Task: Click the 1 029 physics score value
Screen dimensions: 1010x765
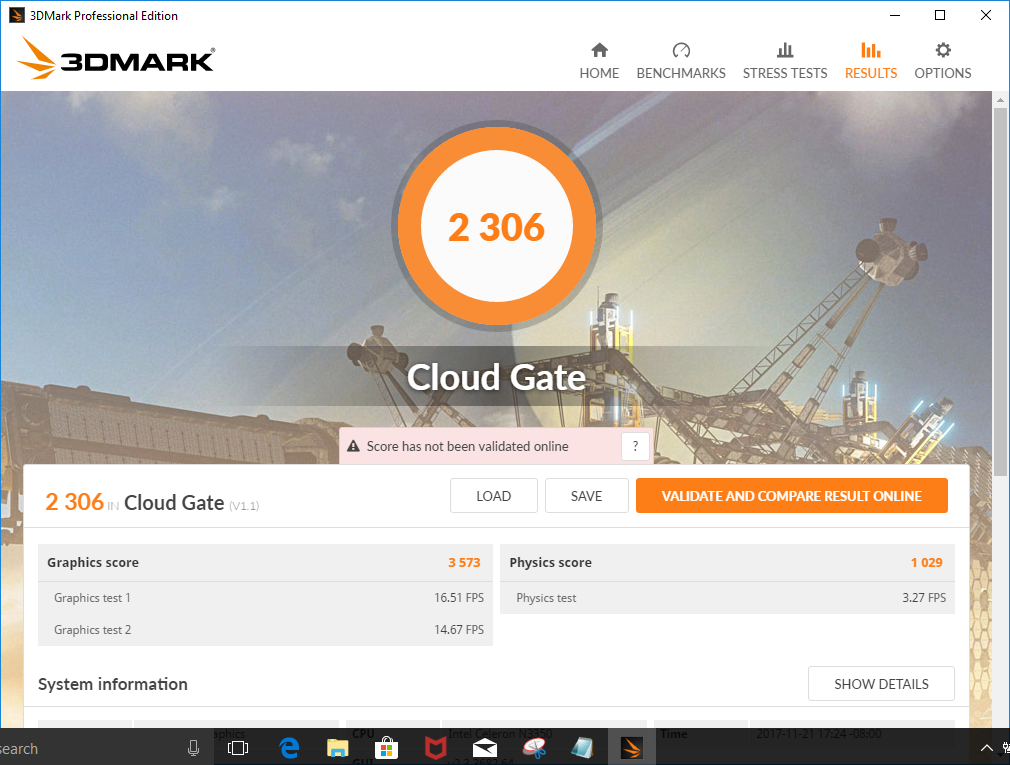Action: tap(926, 563)
